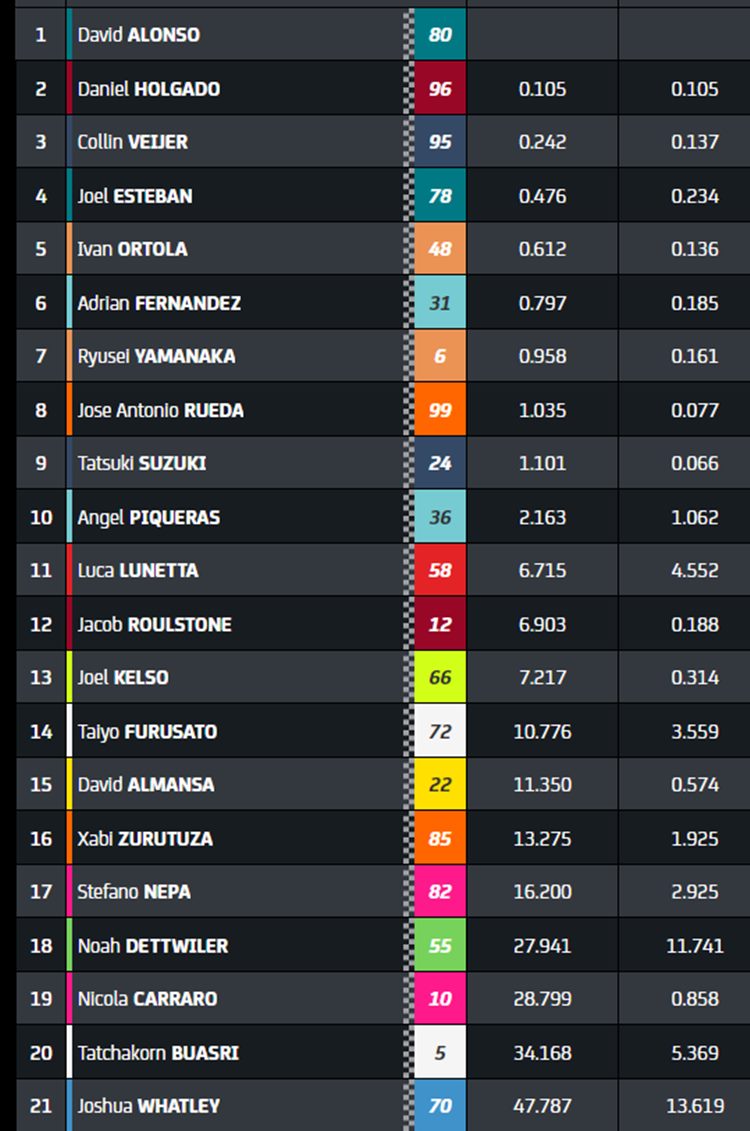Click the blue number 70 badge
750x1131 pixels.
[x=440, y=1106]
